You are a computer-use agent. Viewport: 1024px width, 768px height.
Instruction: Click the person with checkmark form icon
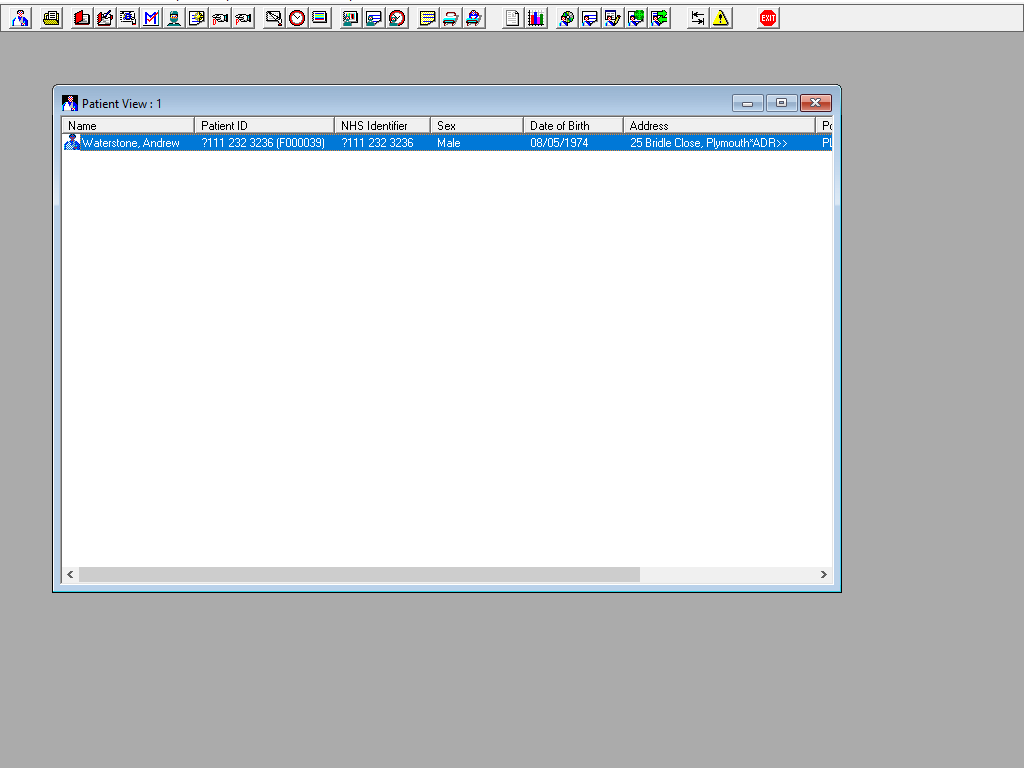point(613,18)
